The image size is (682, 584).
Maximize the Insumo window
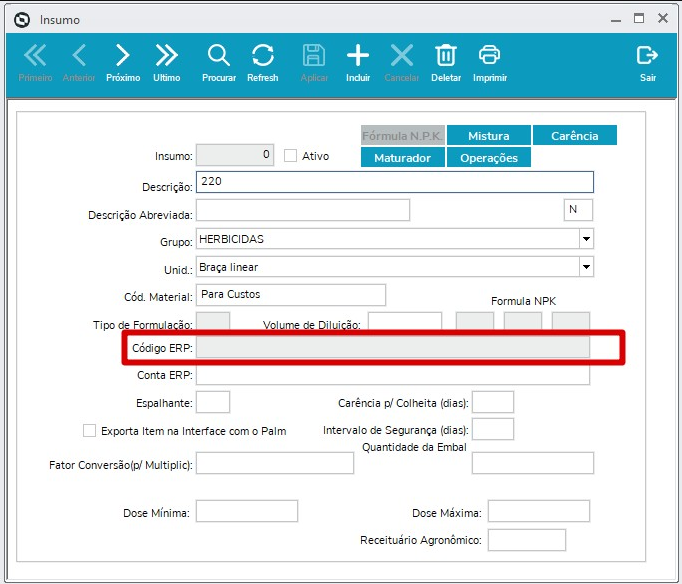[x=639, y=18]
